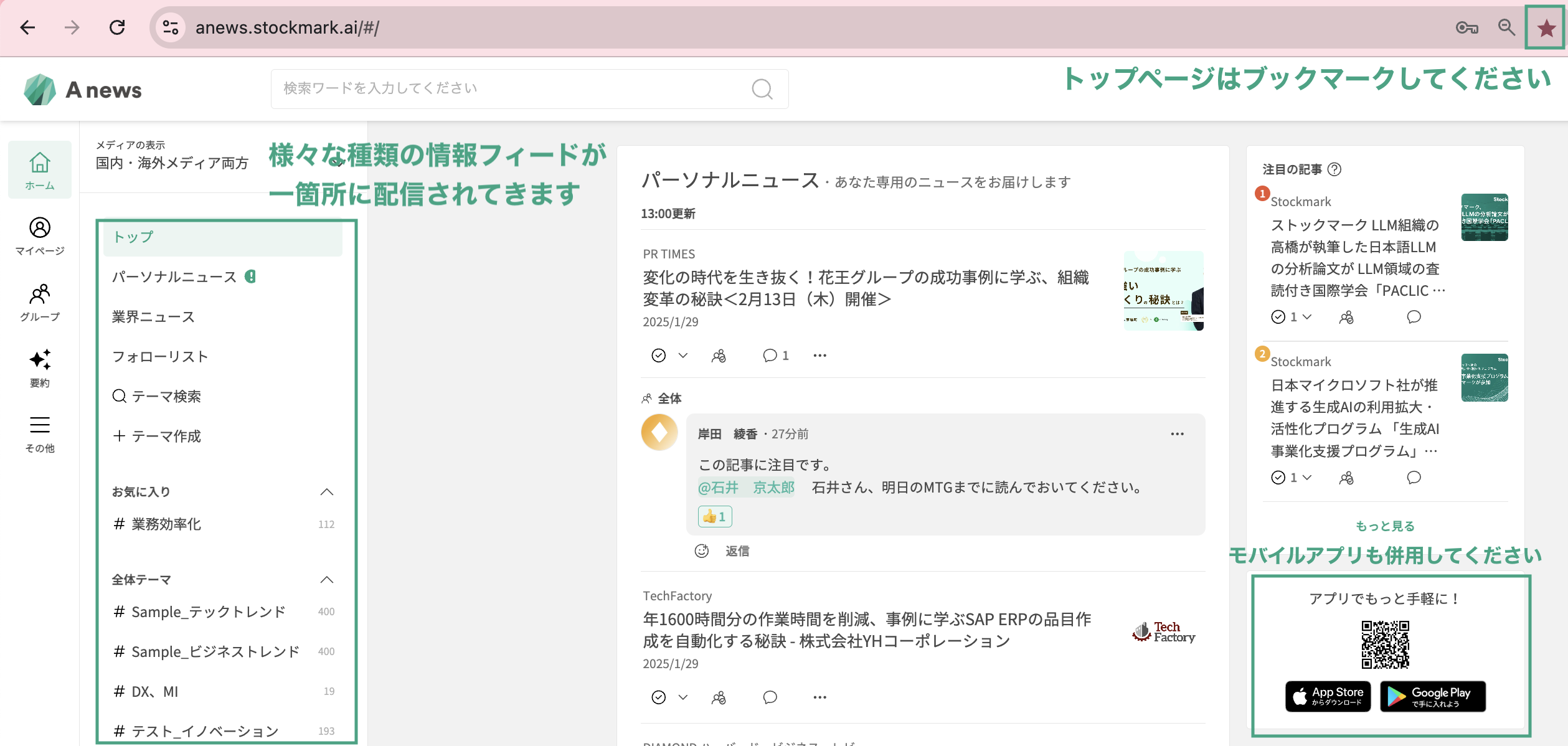Click the emoji reaction icon beside 返信
Viewport: 1568px width, 746px height.
tap(702, 551)
